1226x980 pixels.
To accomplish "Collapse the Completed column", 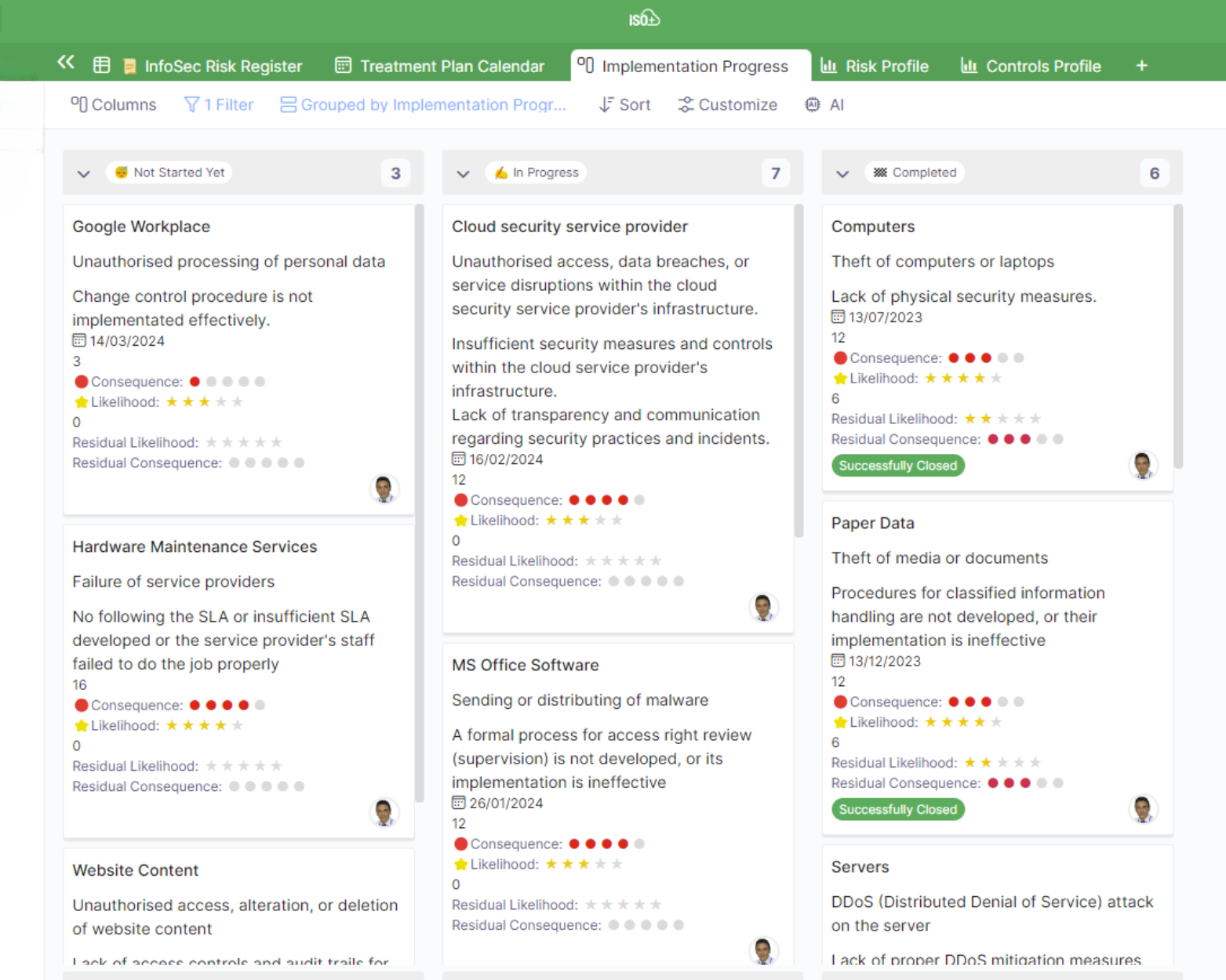I will 842,173.
